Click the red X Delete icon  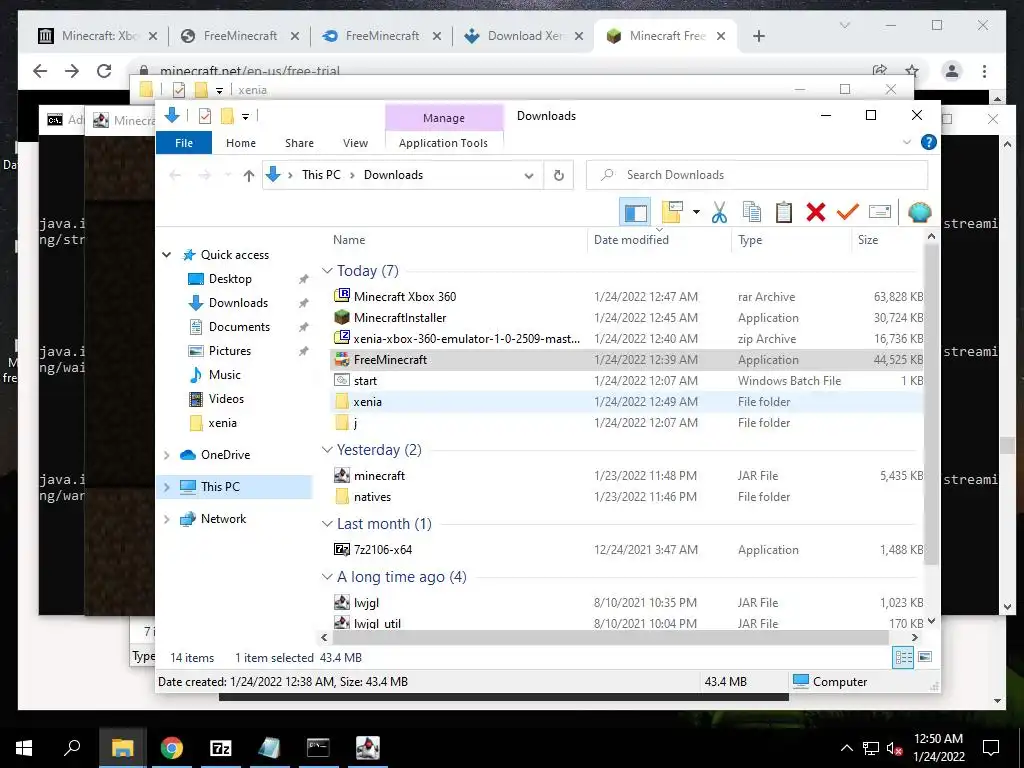816,212
